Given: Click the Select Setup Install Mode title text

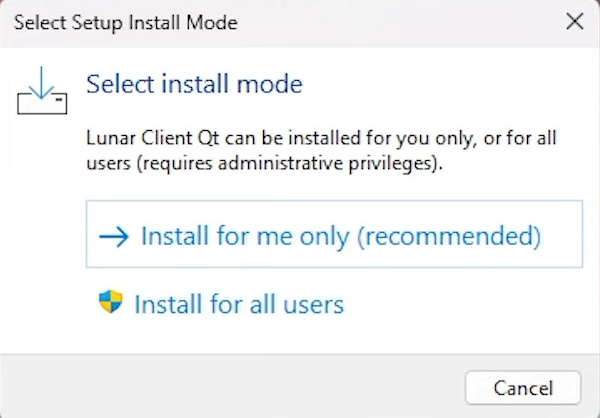Looking at the screenshot, I should point(126,23).
